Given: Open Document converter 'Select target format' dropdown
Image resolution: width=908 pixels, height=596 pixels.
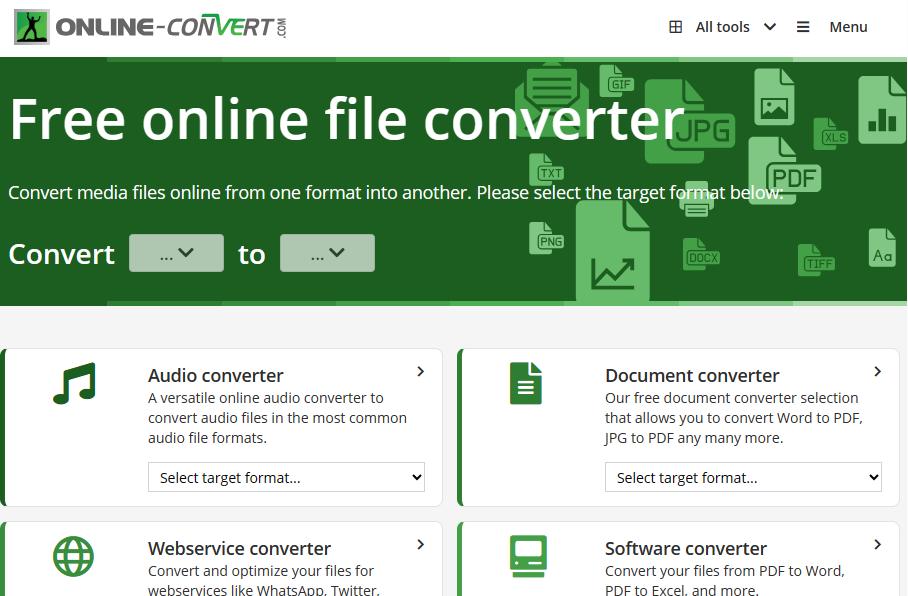Looking at the screenshot, I should tap(743, 477).
